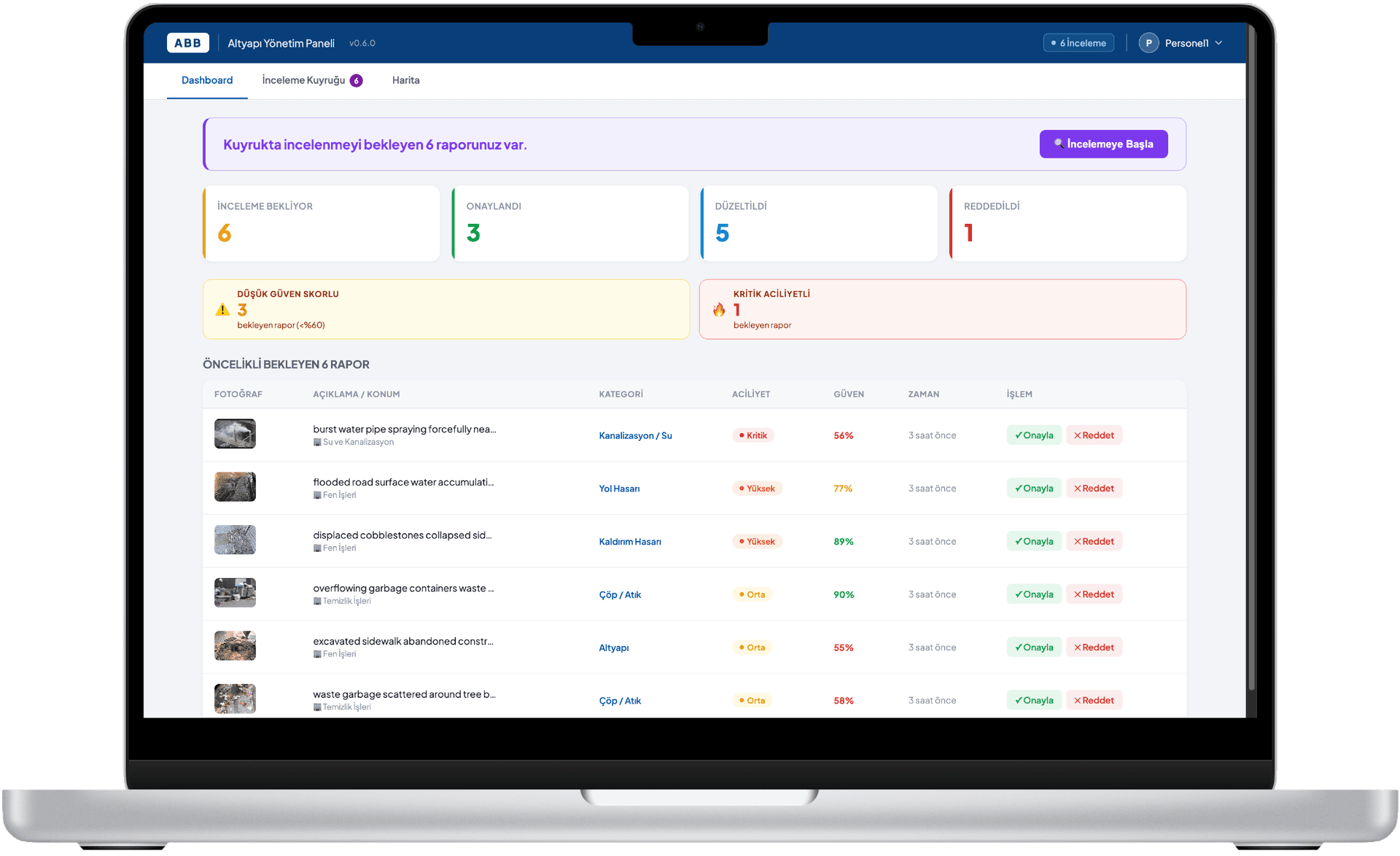
Task: Reject the burst water pipe report
Action: pyautogui.click(x=1094, y=435)
